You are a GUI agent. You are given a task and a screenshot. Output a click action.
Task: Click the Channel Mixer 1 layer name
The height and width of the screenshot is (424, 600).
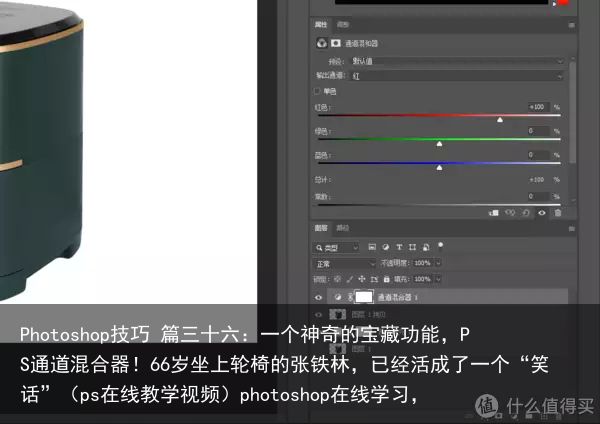point(397,297)
